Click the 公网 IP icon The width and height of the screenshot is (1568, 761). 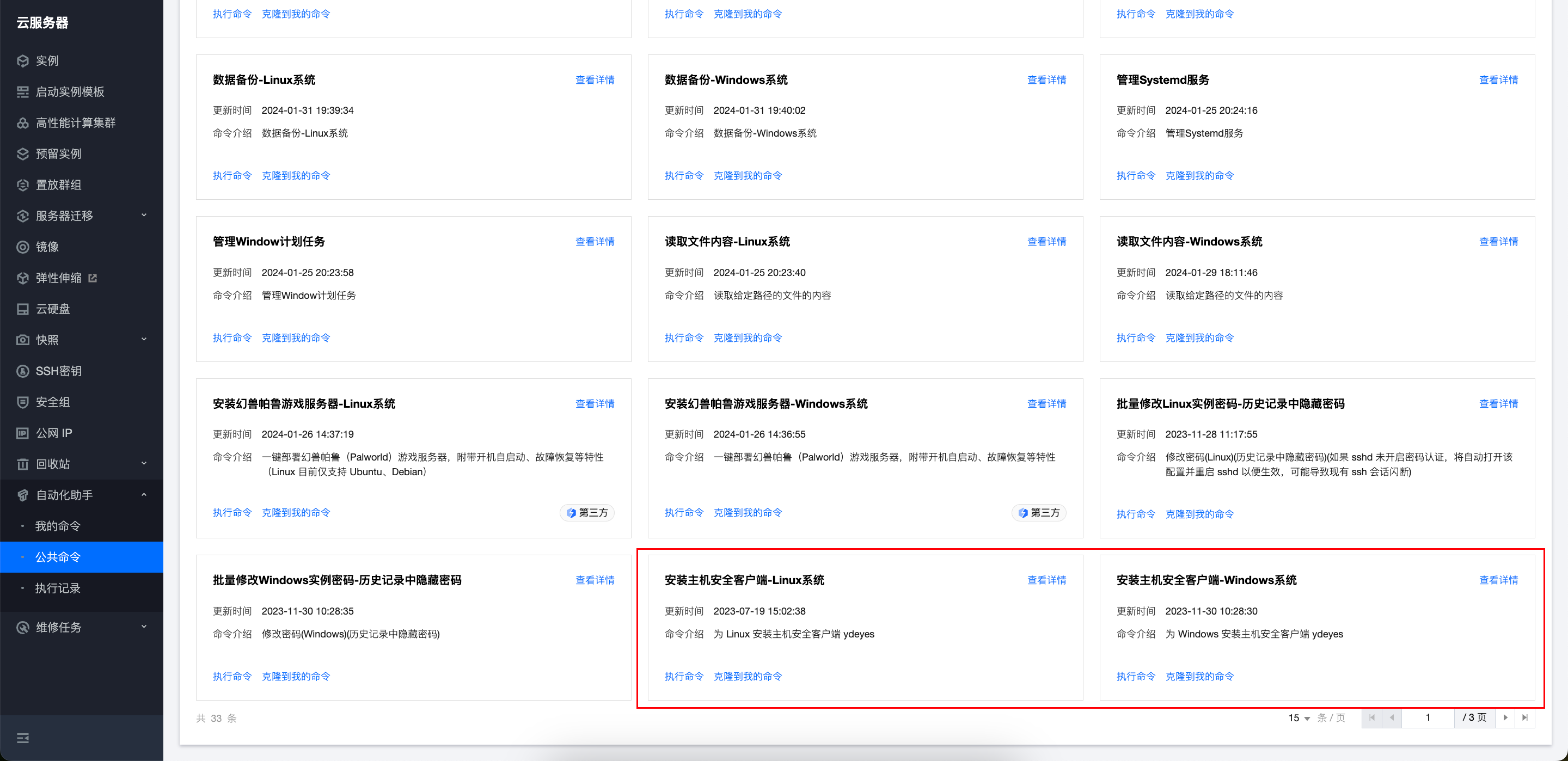click(22, 433)
